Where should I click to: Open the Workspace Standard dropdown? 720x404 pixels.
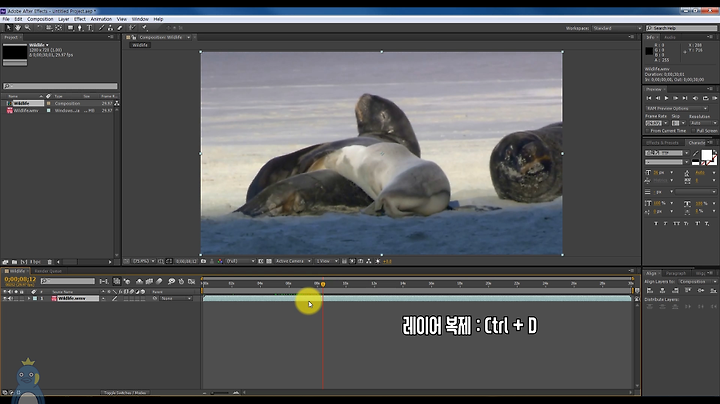(x=617, y=28)
